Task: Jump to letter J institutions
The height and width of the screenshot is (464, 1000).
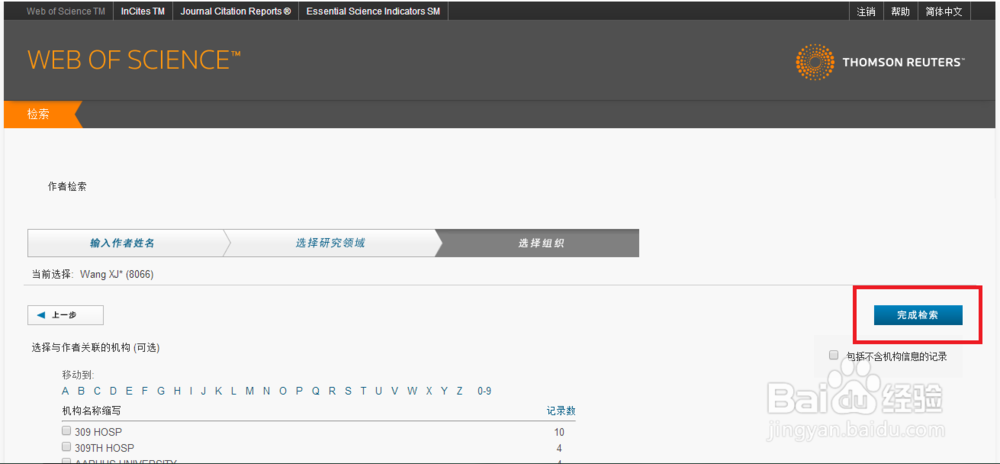Action: (x=203, y=391)
